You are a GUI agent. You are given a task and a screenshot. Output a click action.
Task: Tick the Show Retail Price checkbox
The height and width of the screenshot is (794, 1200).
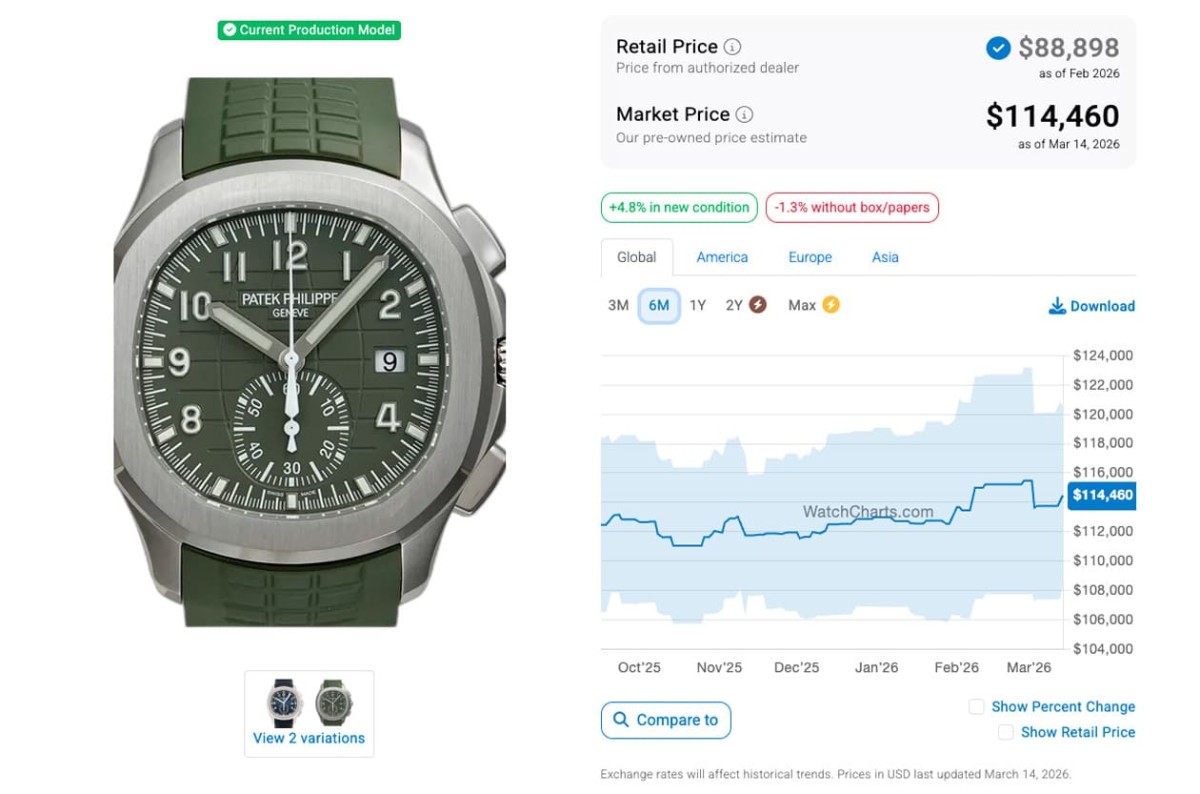click(1005, 733)
